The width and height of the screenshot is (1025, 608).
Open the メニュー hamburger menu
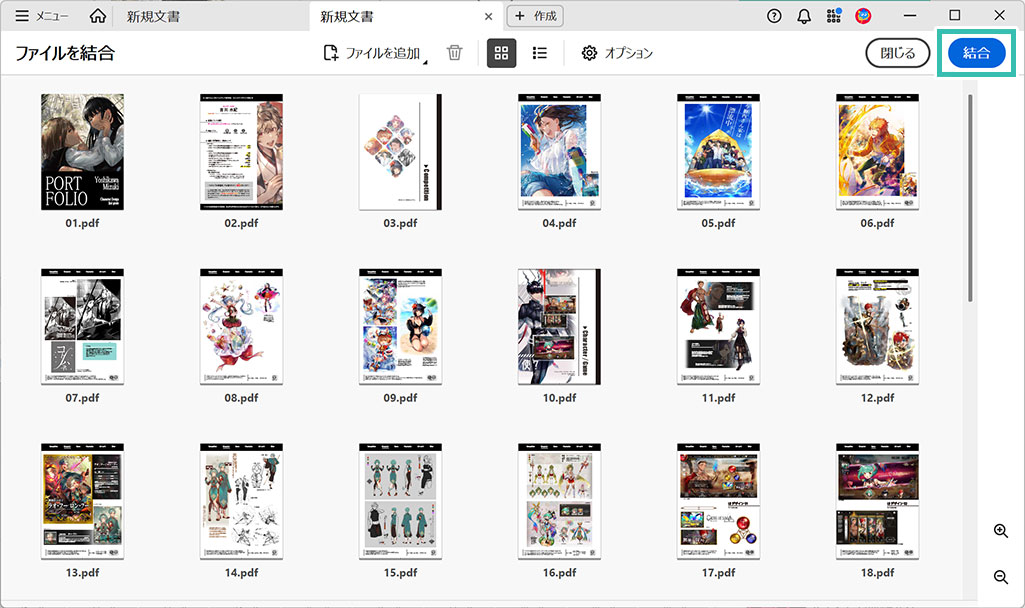(42, 16)
